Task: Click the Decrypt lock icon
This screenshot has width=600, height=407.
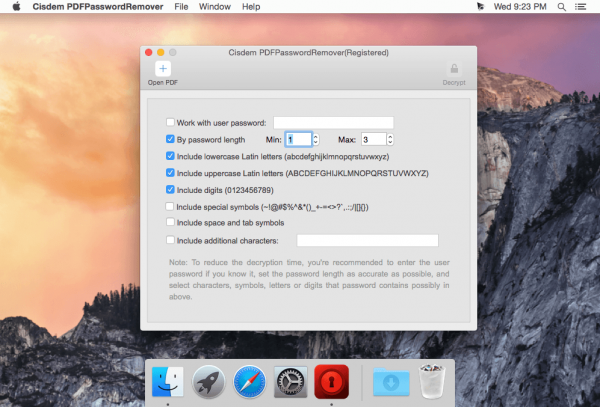Action: pyautogui.click(x=454, y=69)
